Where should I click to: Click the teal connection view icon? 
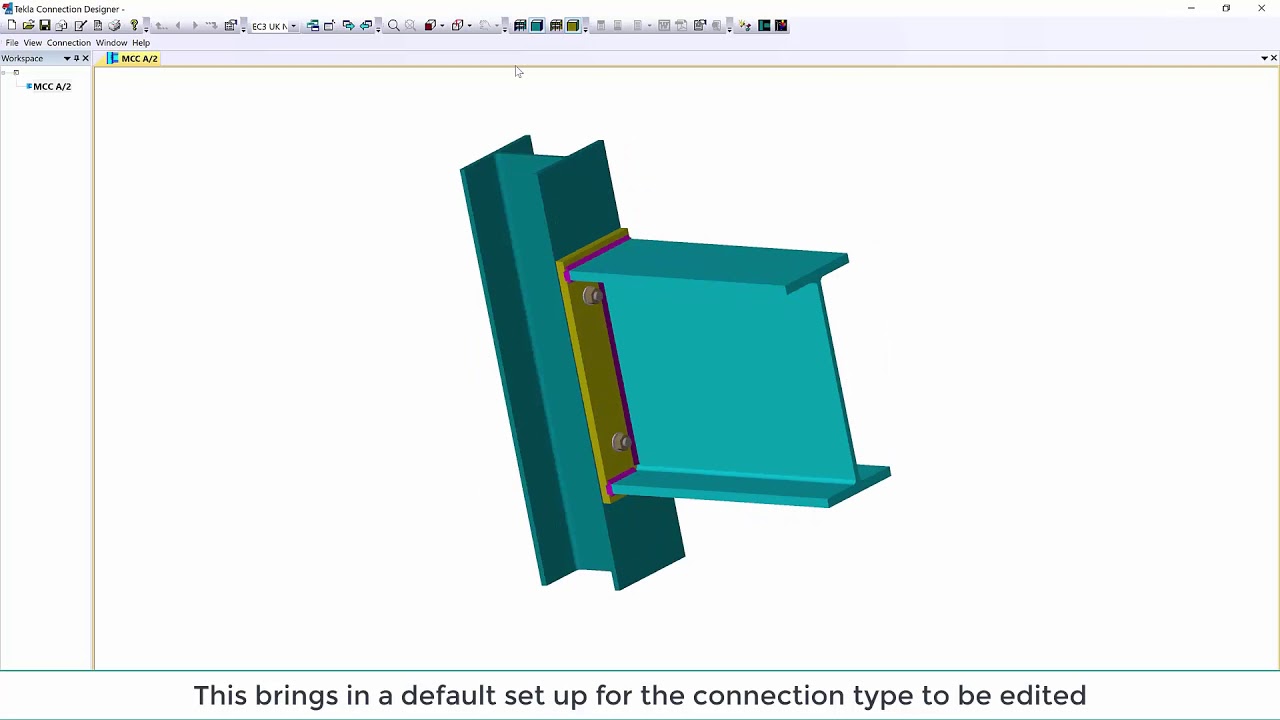coord(764,25)
